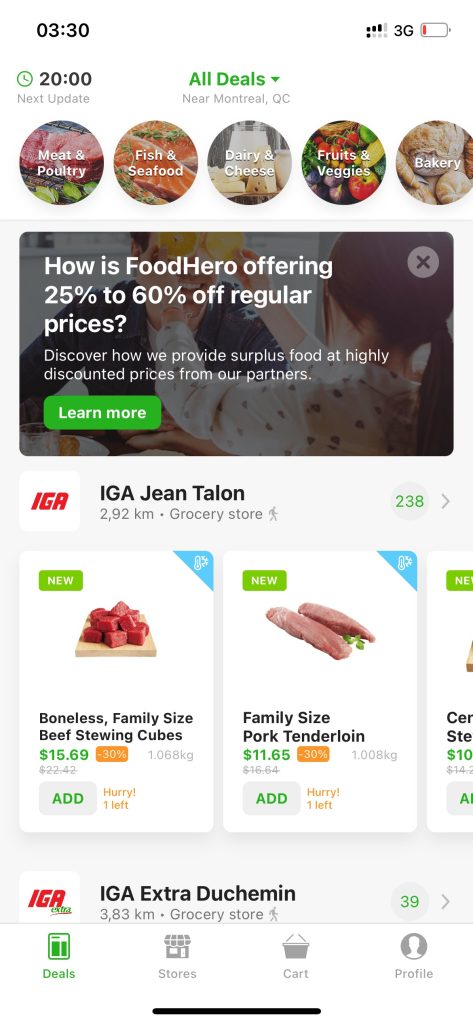Tap the IGA Jean Talon store logo
473x1024 pixels.
[50, 501]
